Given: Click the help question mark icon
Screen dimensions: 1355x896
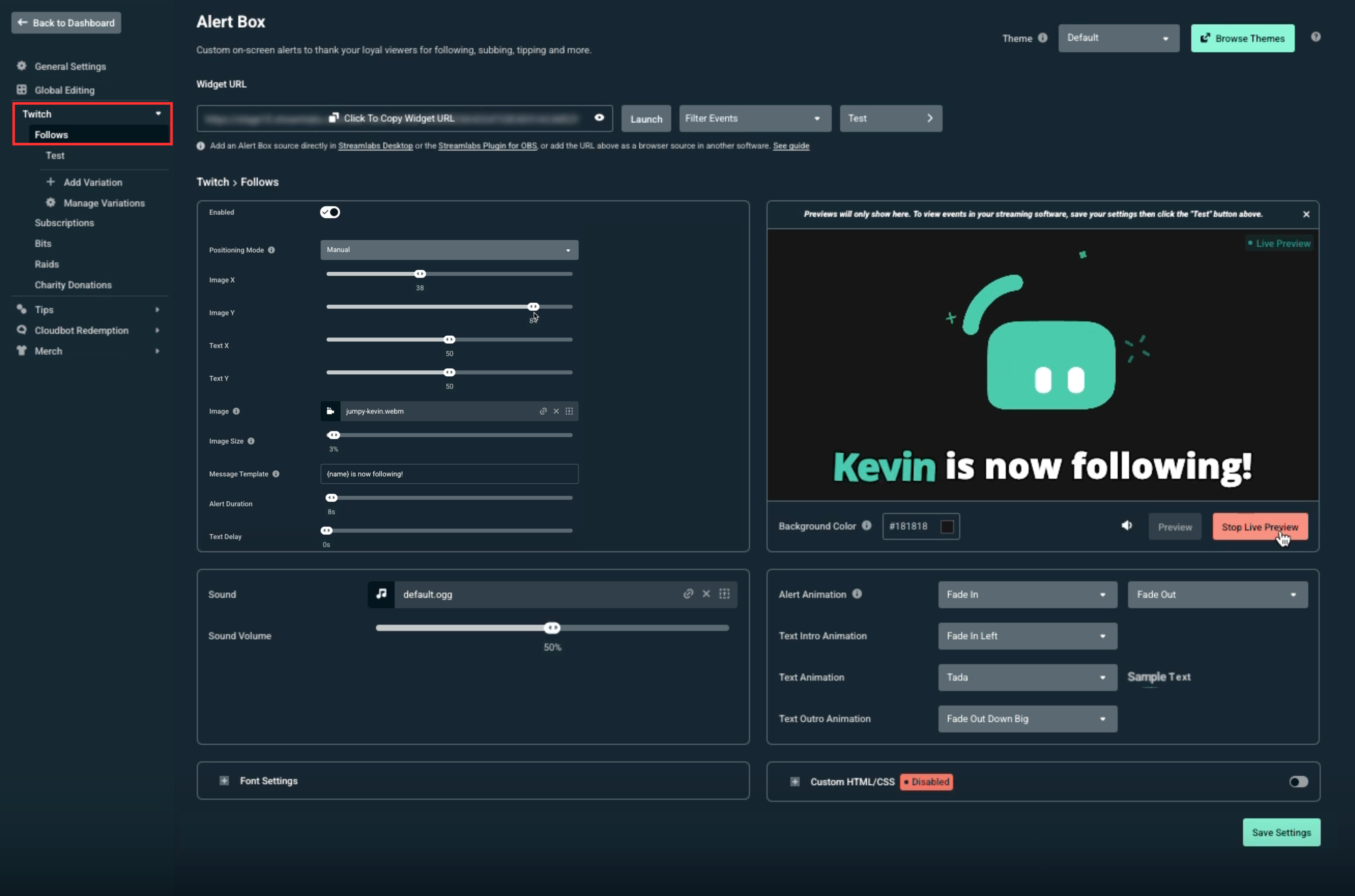Looking at the screenshot, I should pos(1316,37).
